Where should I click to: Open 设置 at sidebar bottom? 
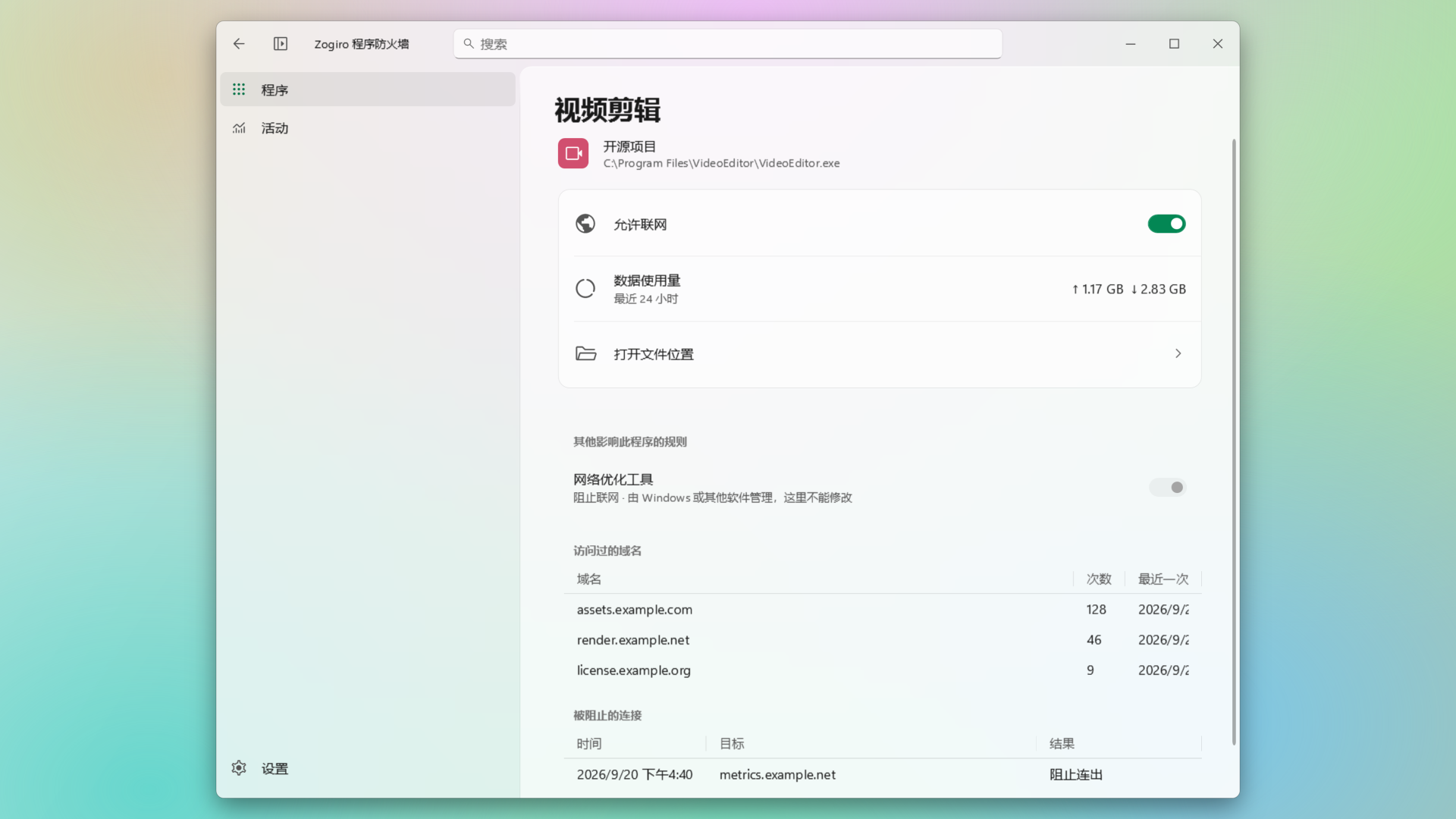pos(368,768)
